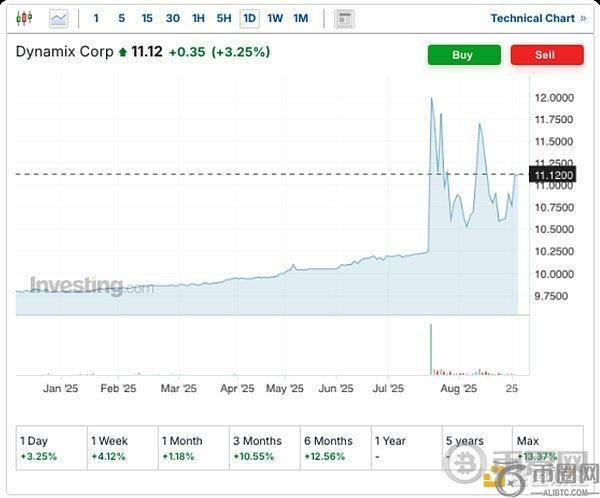Viewport: 600px width, 498px height.
Task: Select the 1-minute interval
Action: point(96,18)
